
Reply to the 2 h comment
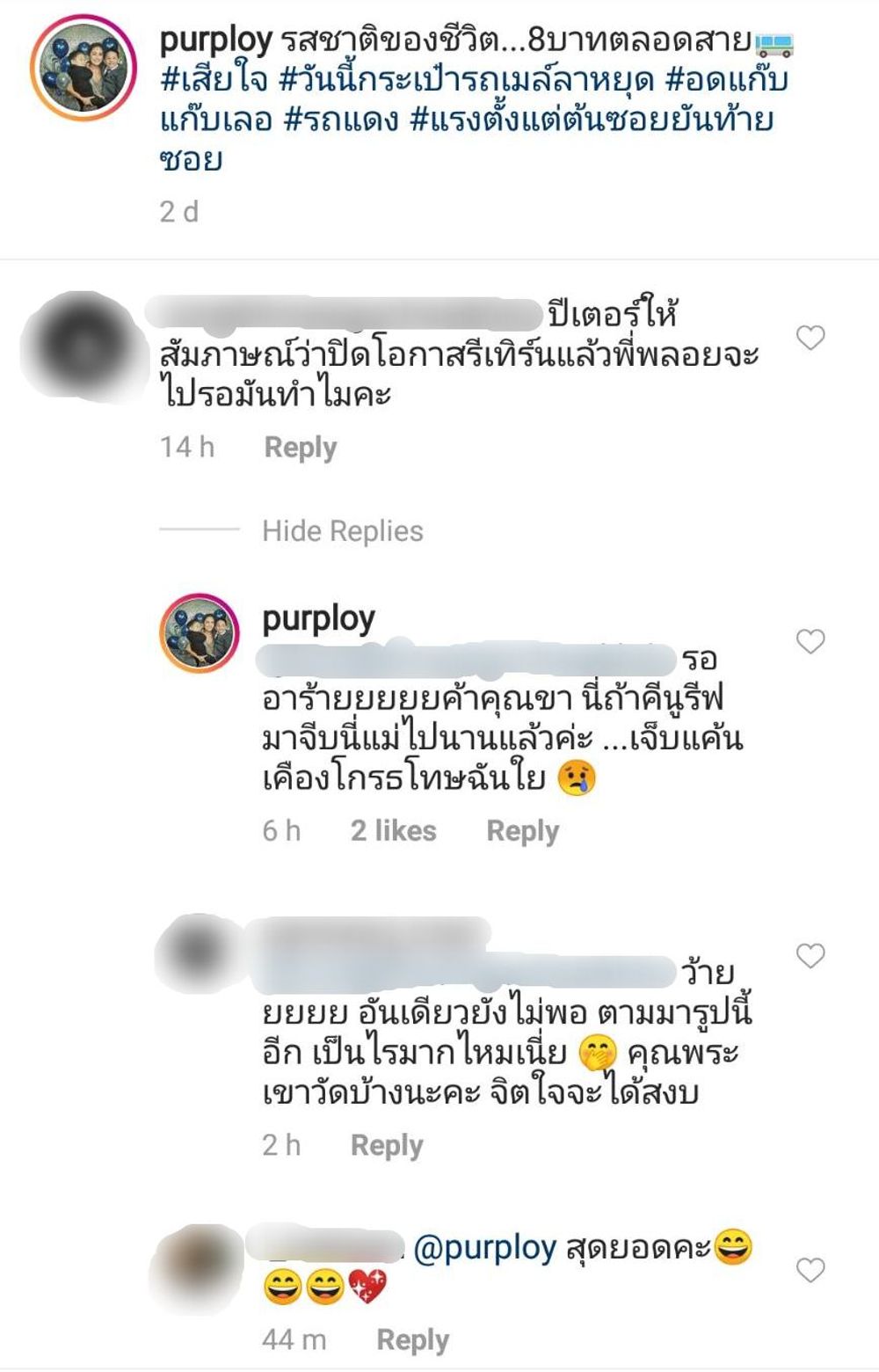[x=387, y=1145]
